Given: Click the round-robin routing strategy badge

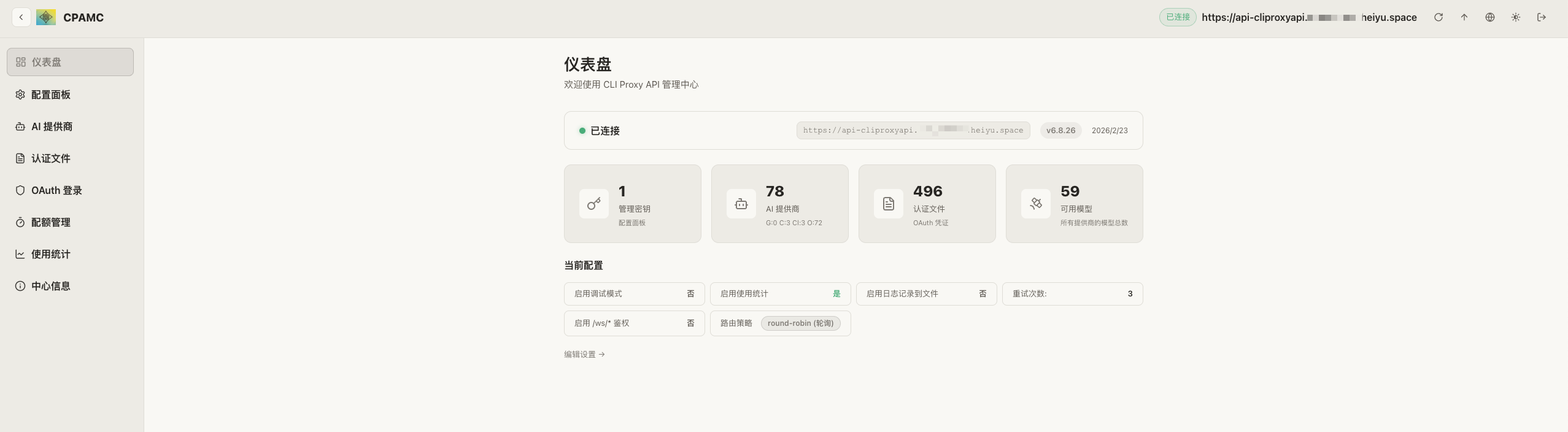Looking at the screenshot, I should pyautogui.click(x=801, y=323).
